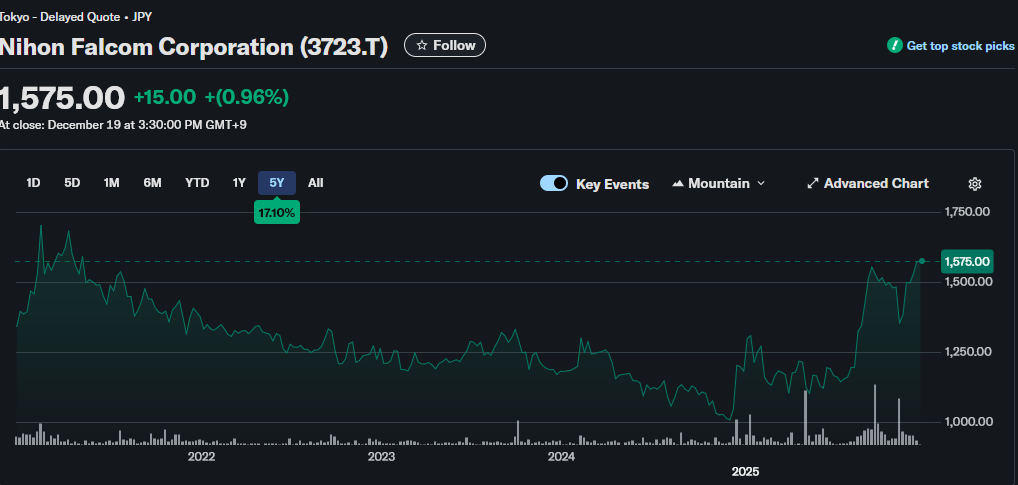
Task: Open the Mountain chart type dropdown
Action: click(x=719, y=184)
